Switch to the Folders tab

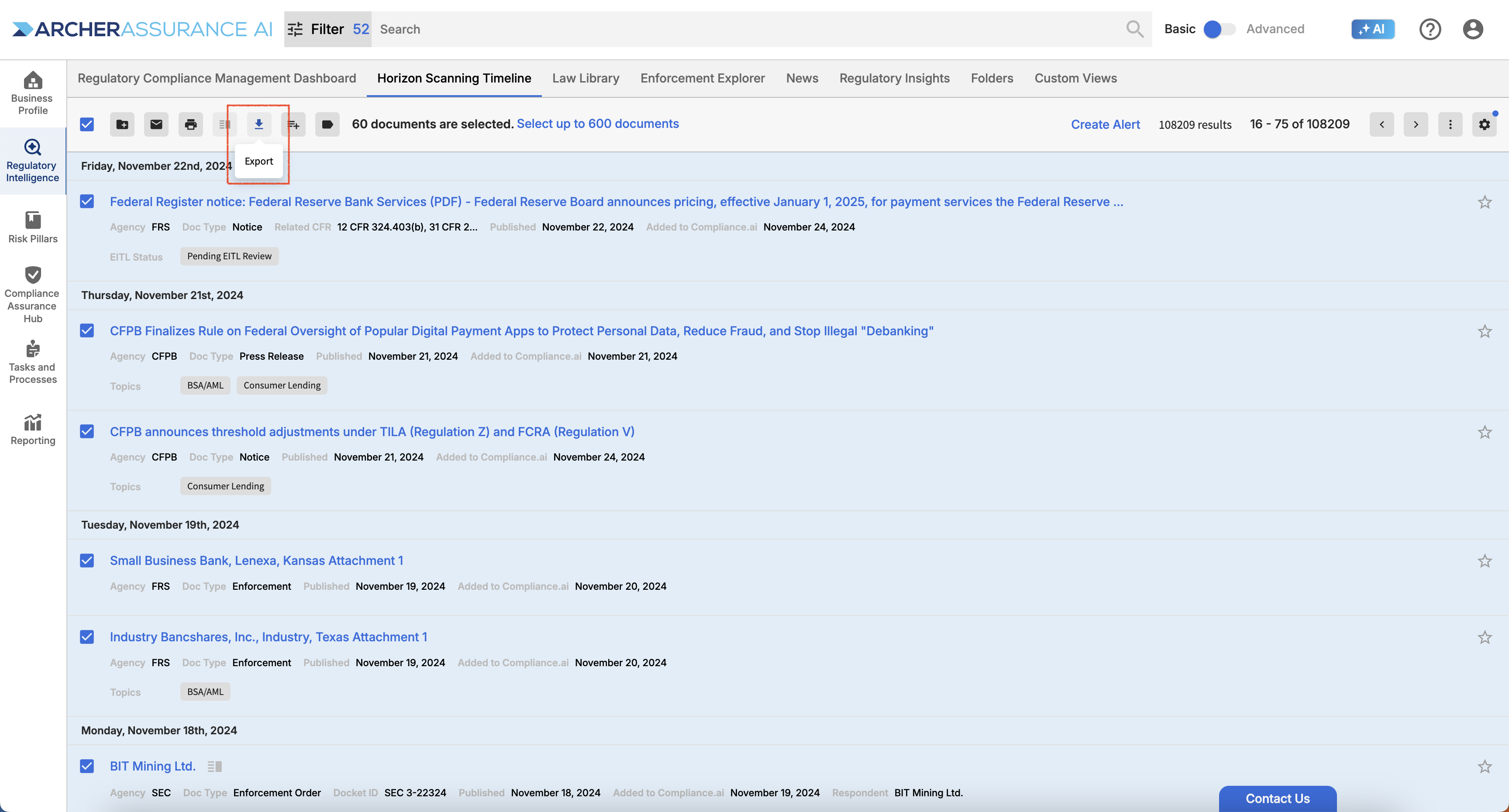(992, 78)
